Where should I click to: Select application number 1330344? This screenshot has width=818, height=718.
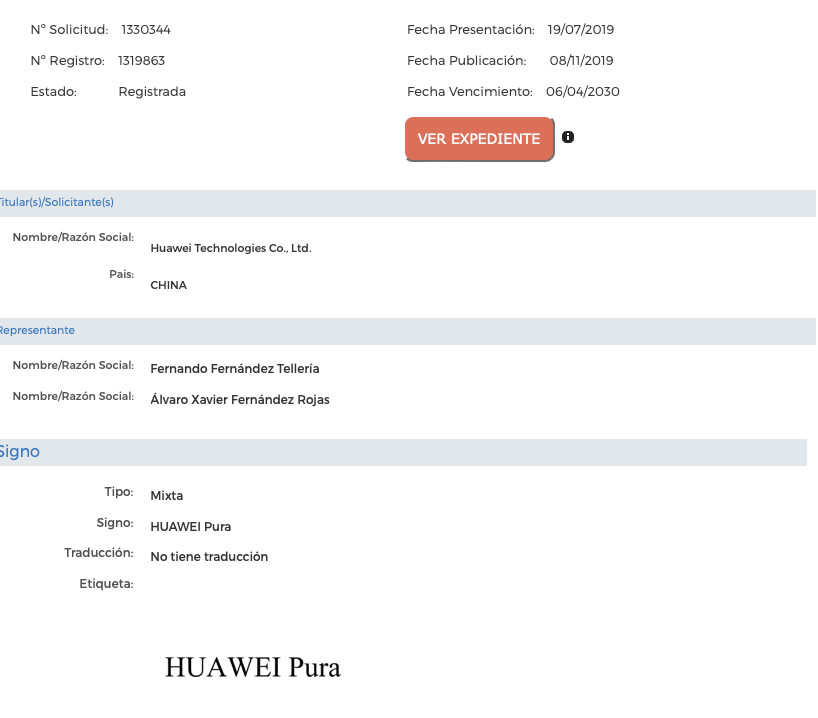146,30
